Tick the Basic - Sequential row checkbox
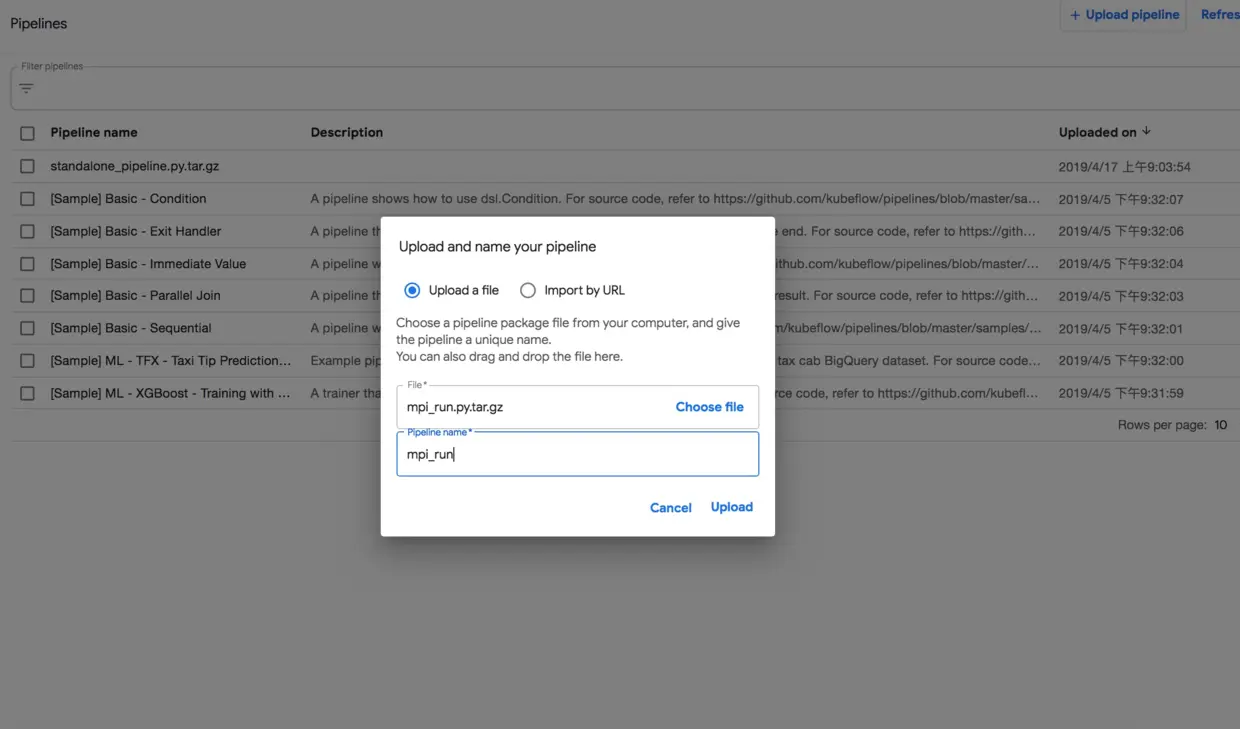The height and width of the screenshot is (729, 1240). coord(27,328)
